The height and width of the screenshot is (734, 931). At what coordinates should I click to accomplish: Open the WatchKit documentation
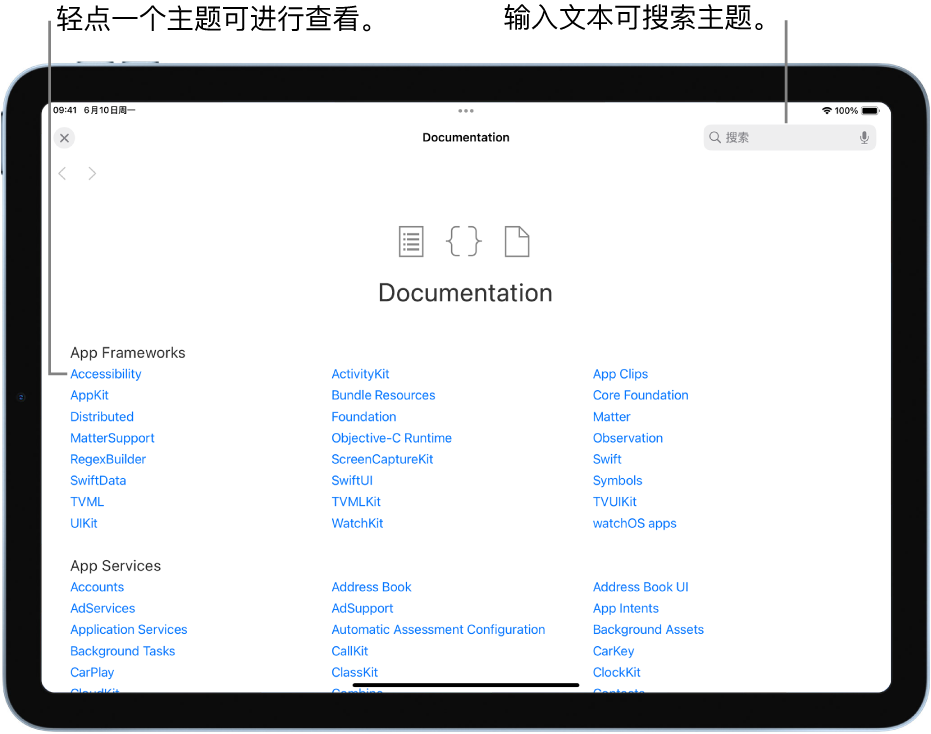point(357,524)
